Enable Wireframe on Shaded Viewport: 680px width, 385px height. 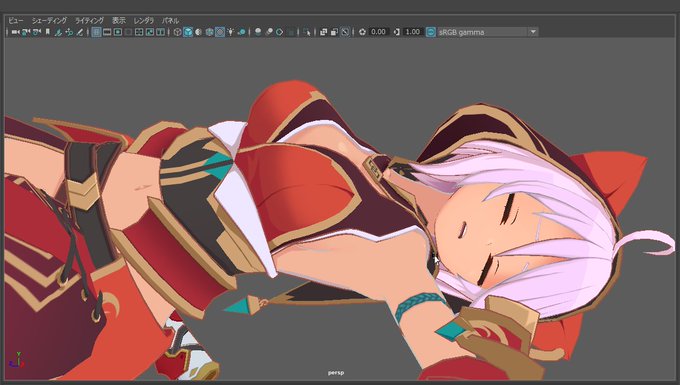point(209,32)
